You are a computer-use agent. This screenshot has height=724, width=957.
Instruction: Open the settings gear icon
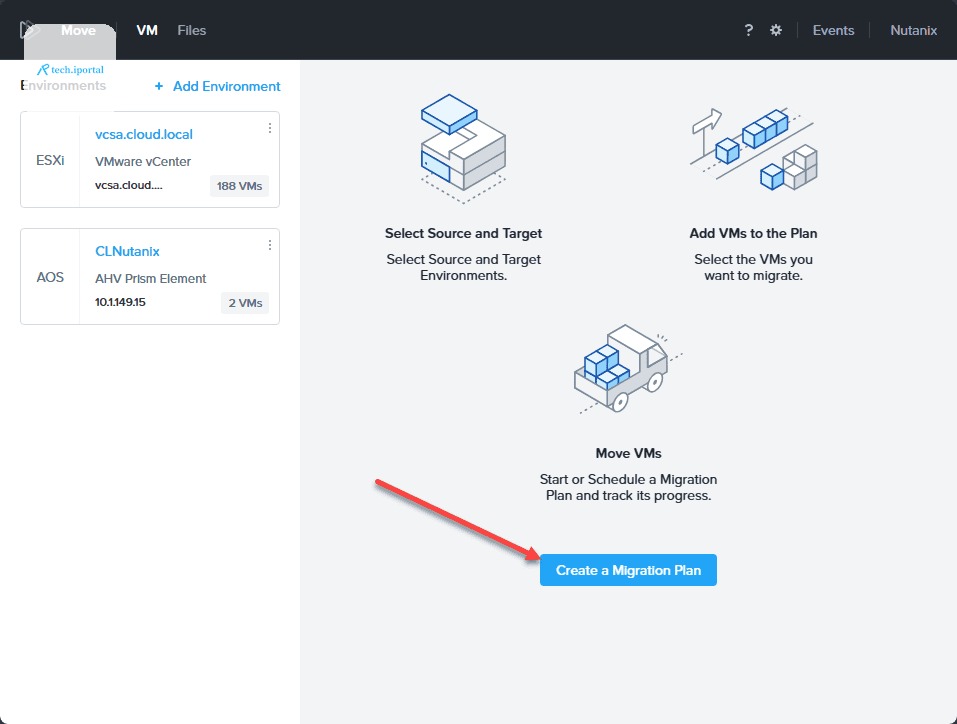click(x=776, y=30)
